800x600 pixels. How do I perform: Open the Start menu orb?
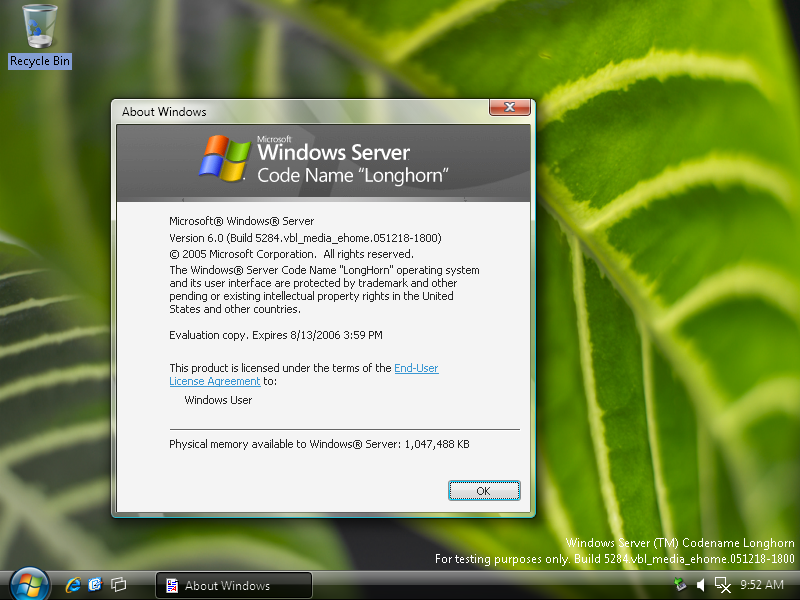(29, 585)
